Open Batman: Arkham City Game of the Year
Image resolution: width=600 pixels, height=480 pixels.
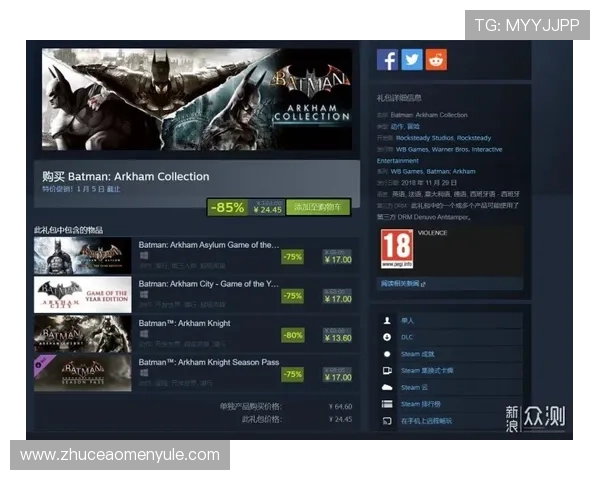click(208, 285)
